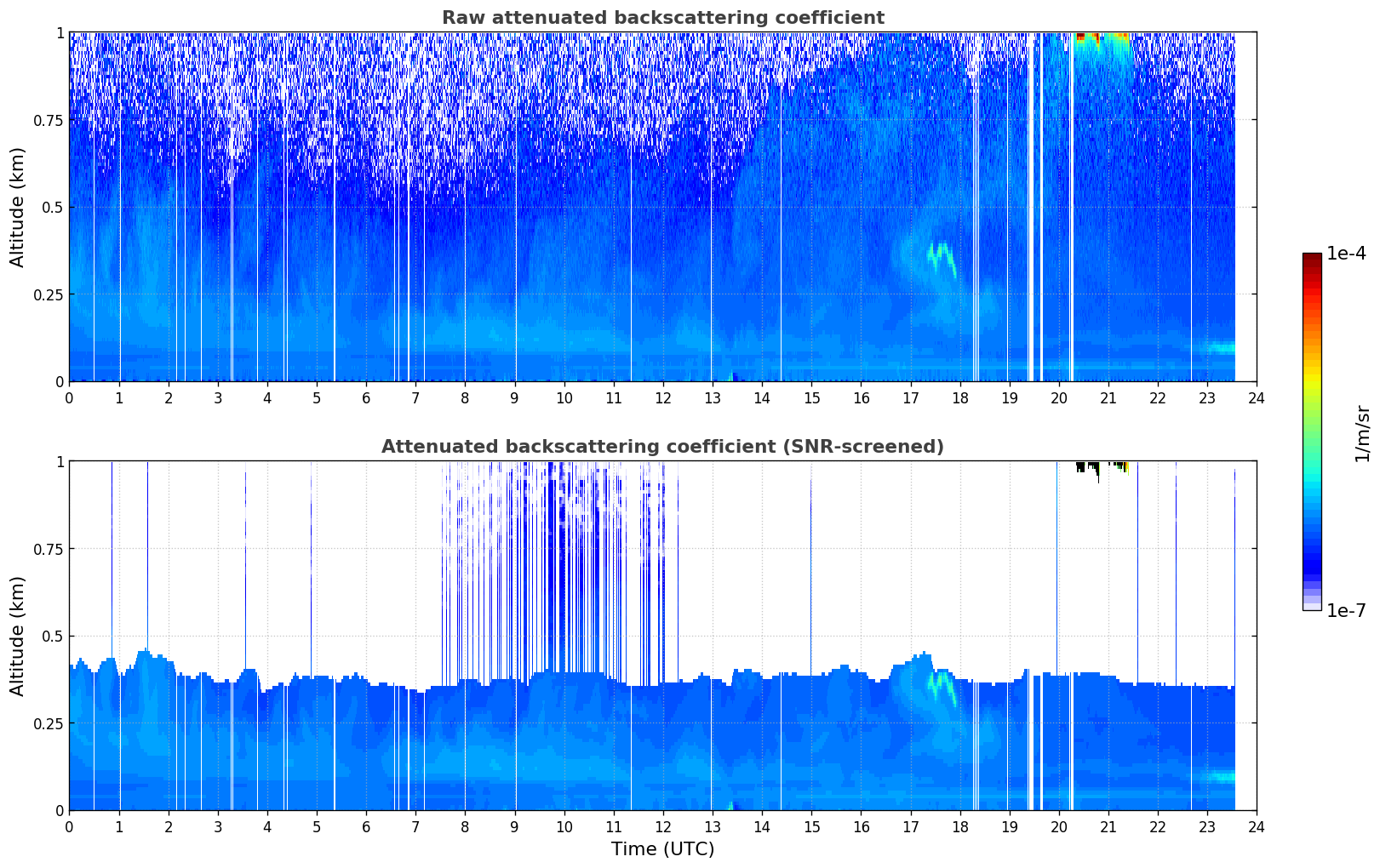
Task: Click the top plot altitude tick '0.75'
Action: point(49,120)
